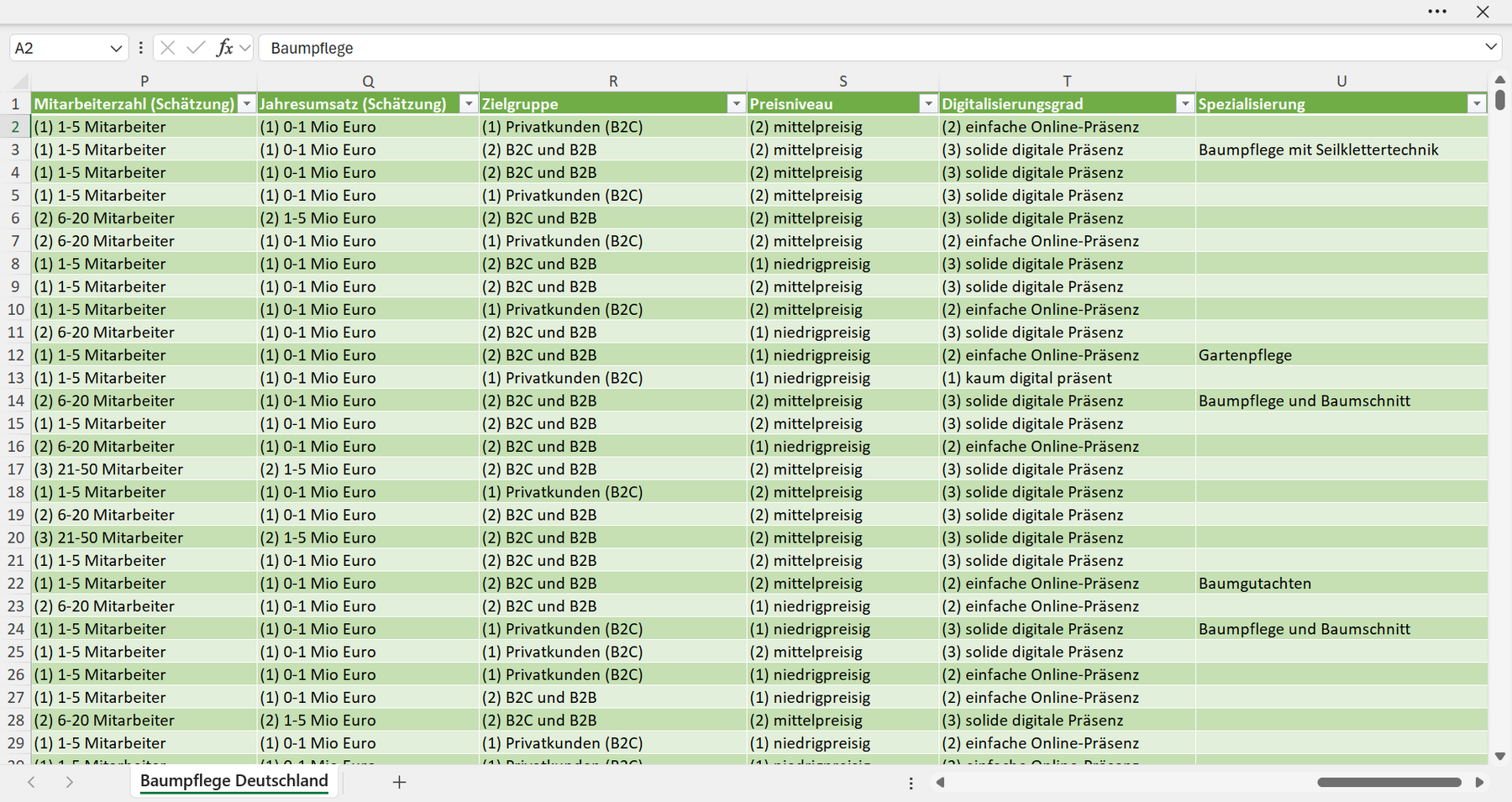Click the three-dots more options icon
1512x802 pixels.
click(x=1437, y=12)
